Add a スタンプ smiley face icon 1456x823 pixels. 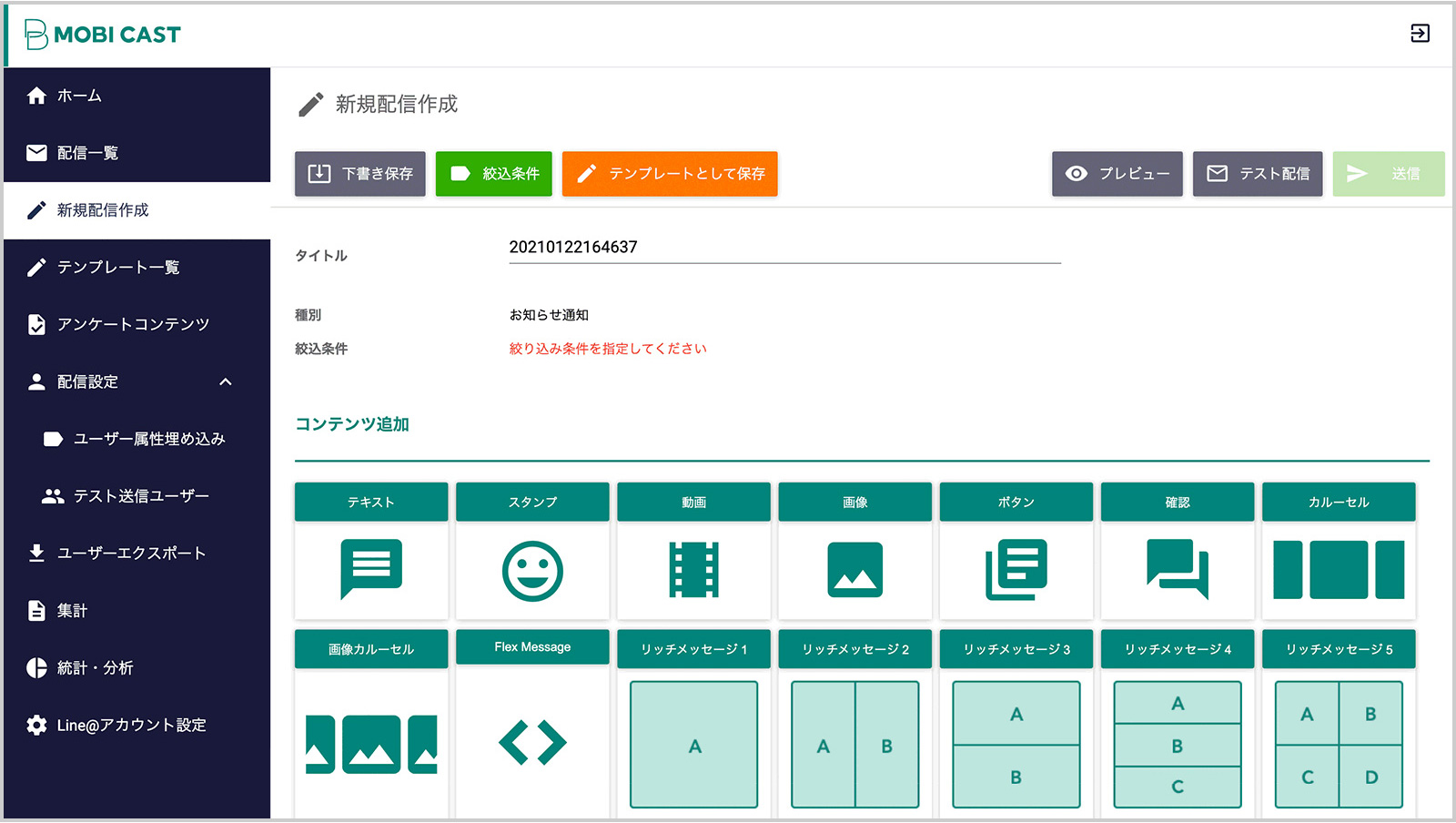(x=532, y=571)
